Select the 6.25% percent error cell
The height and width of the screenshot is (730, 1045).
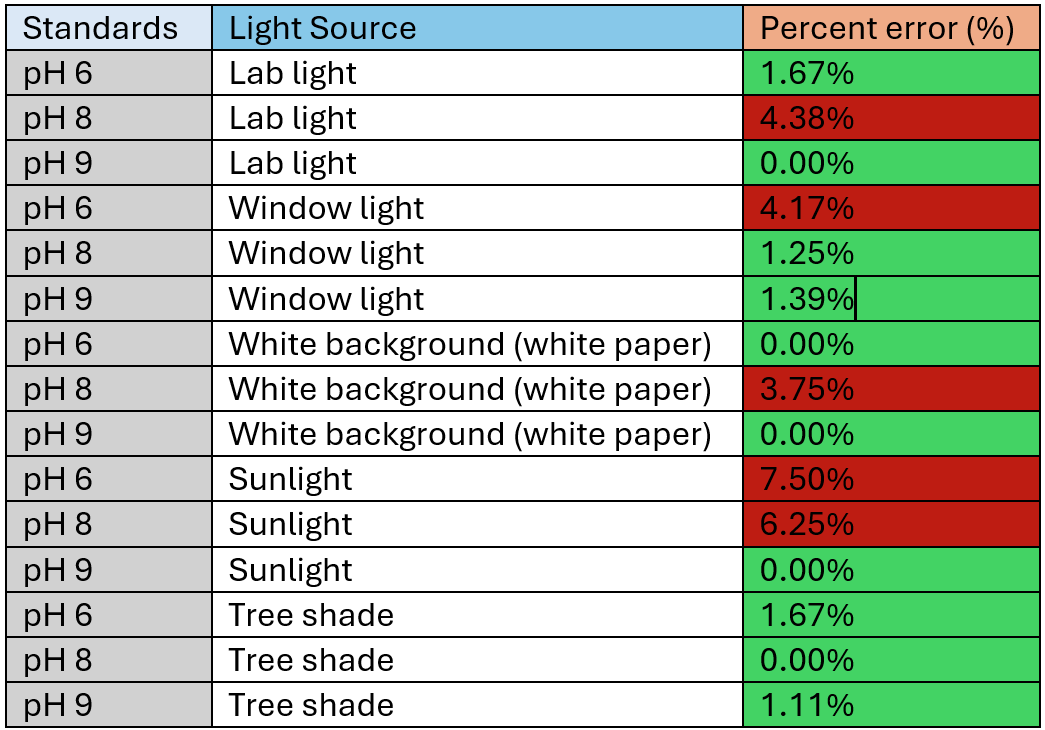point(891,524)
